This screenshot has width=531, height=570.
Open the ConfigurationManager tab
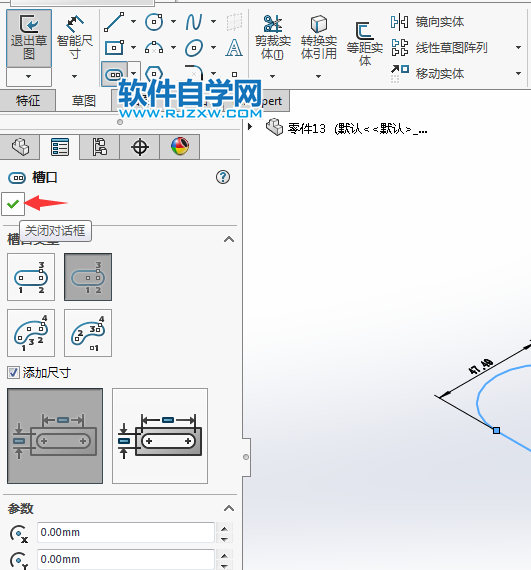pos(100,147)
